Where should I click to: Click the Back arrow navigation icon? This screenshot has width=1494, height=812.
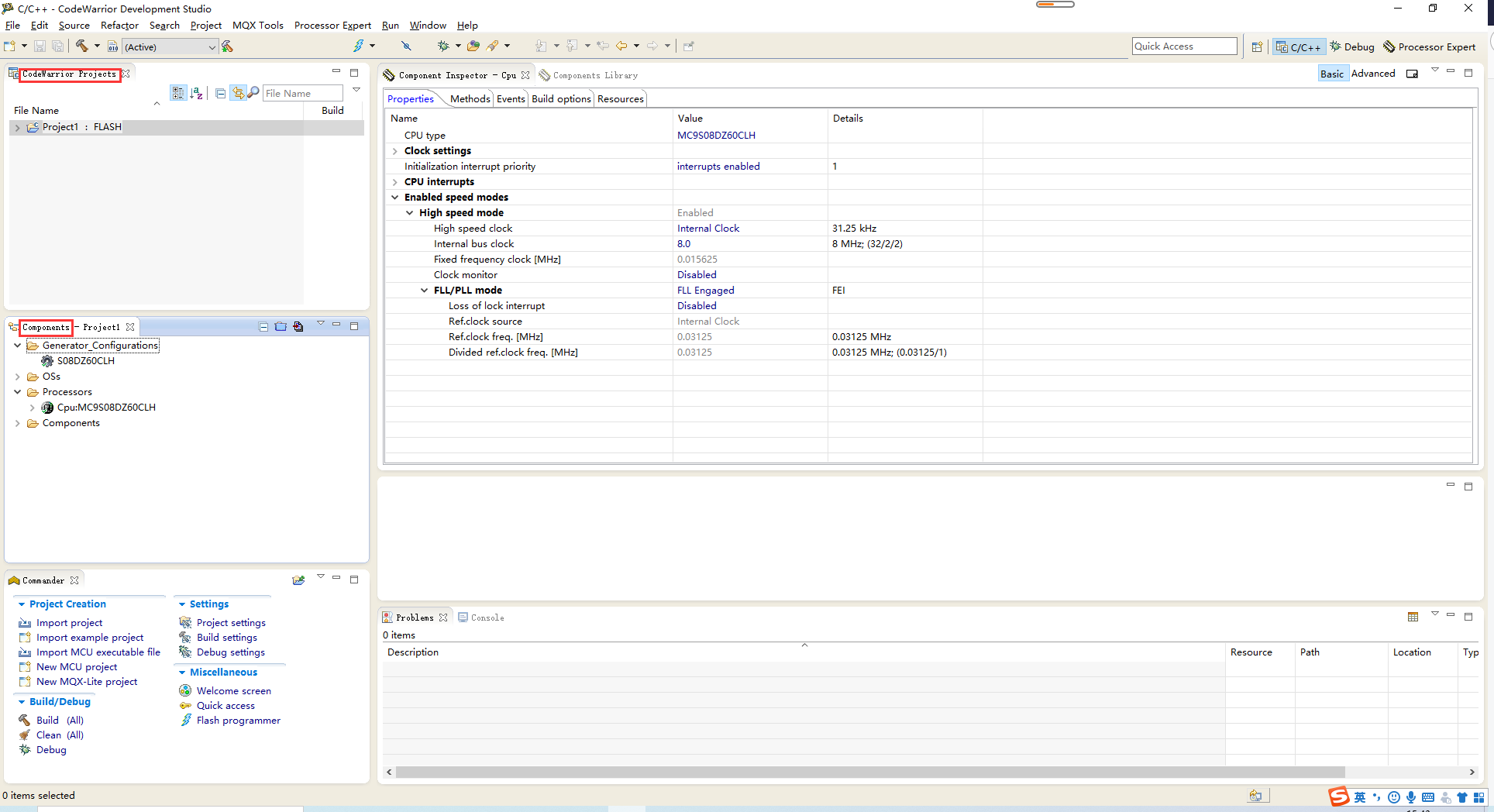pos(621,46)
